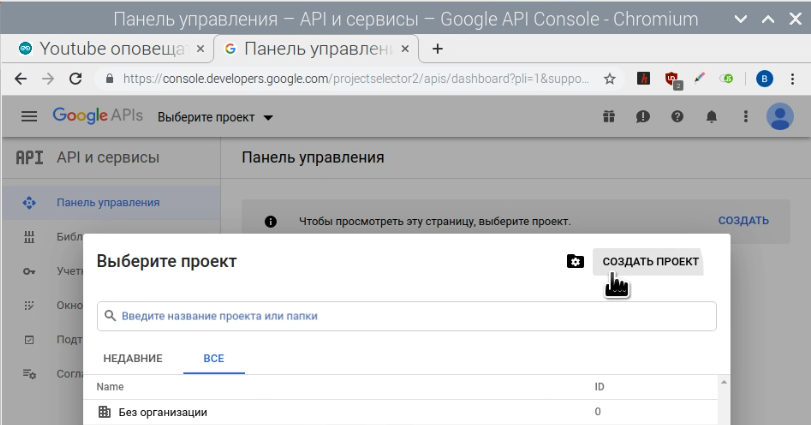Click the Name column header

pyautogui.click(x=110, y=387)
